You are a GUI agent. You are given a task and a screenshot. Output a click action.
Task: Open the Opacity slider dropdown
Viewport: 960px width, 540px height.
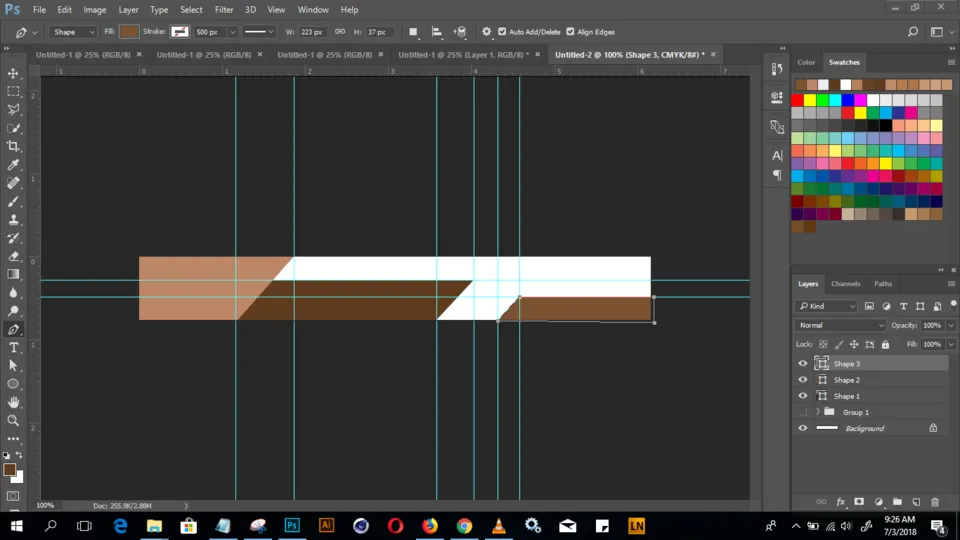pos(951,325)
